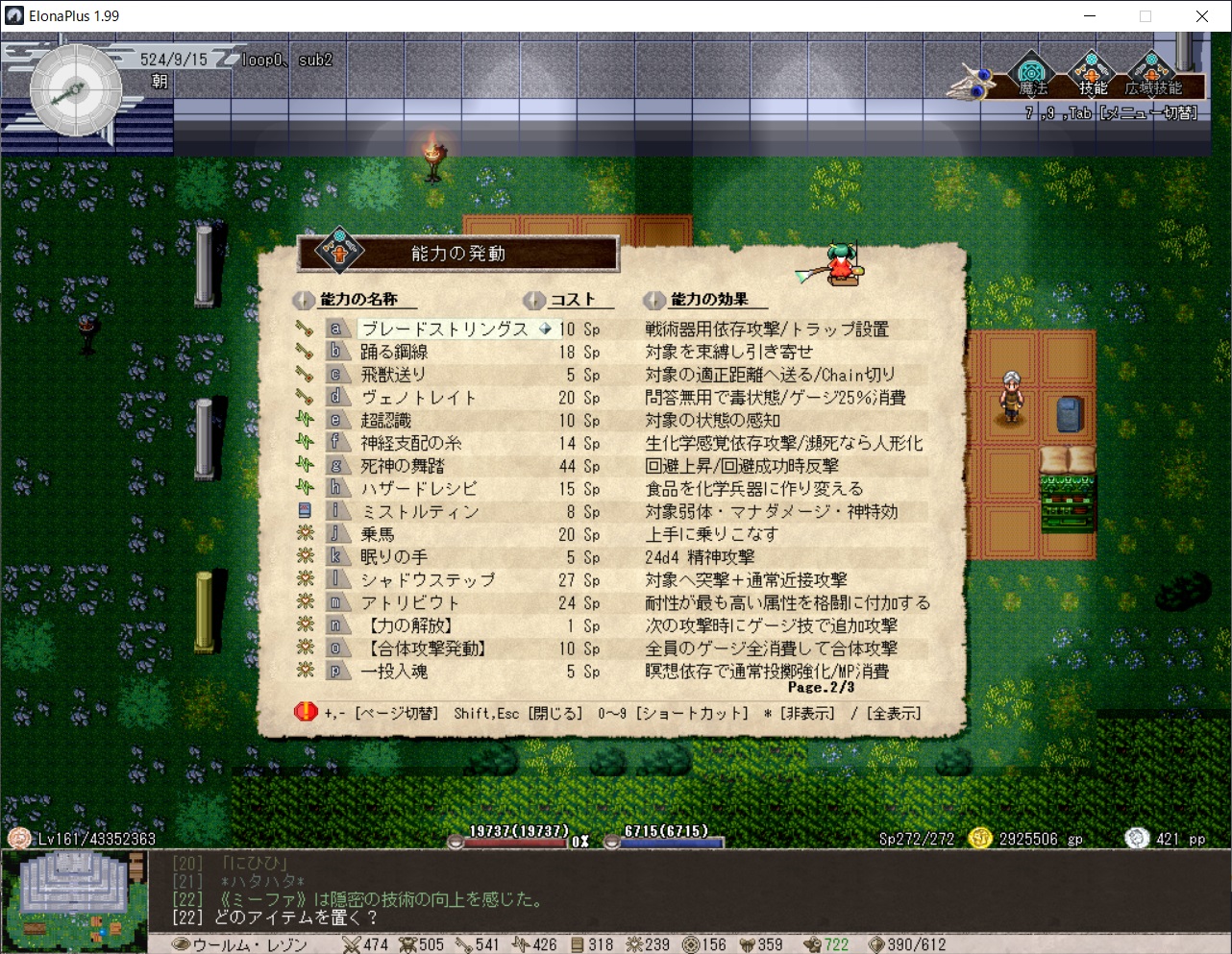1232x954 pixels.
Task: Open the 技能 skills menu icon
Action: 1092,75
